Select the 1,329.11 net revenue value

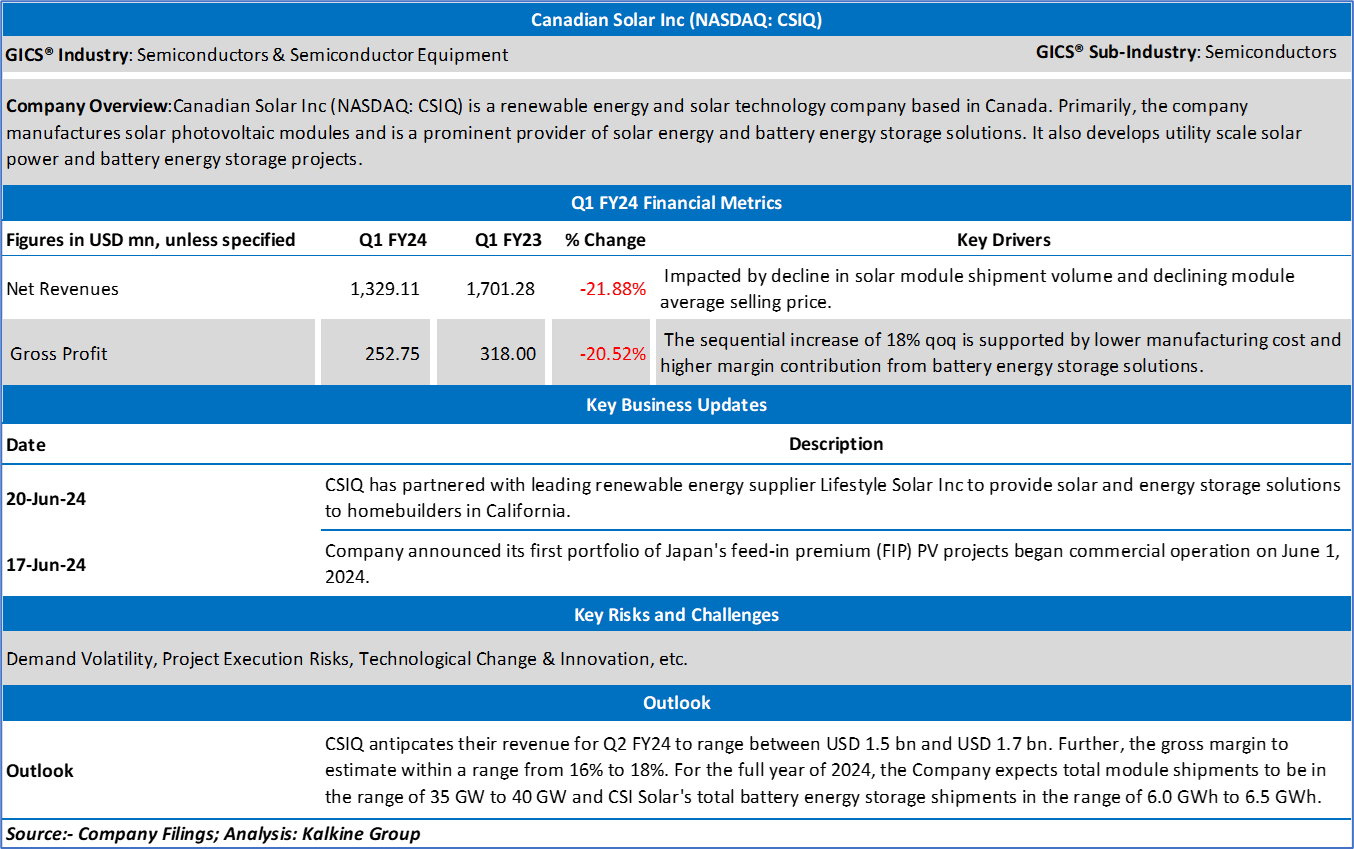coord(385,289)
